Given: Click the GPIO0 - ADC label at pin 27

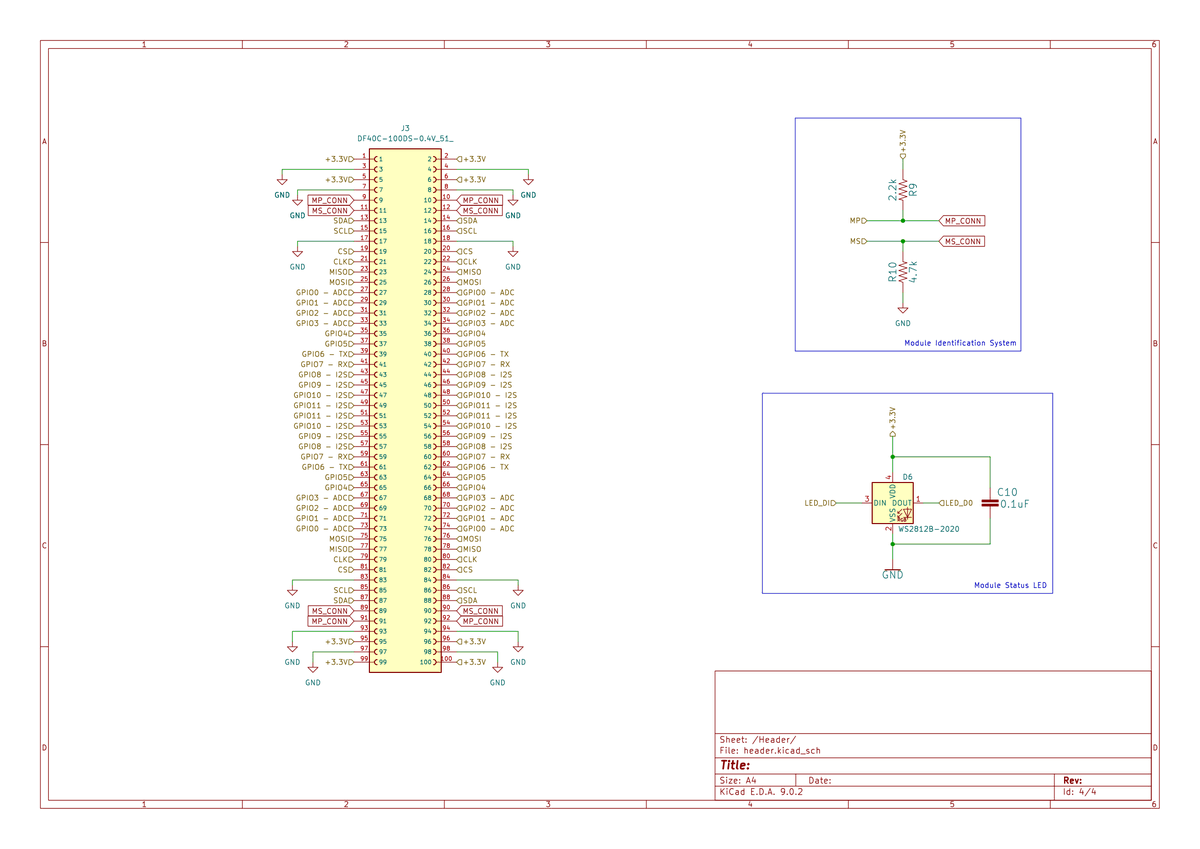Looking at the screenshot, I should tap(325, 293).
